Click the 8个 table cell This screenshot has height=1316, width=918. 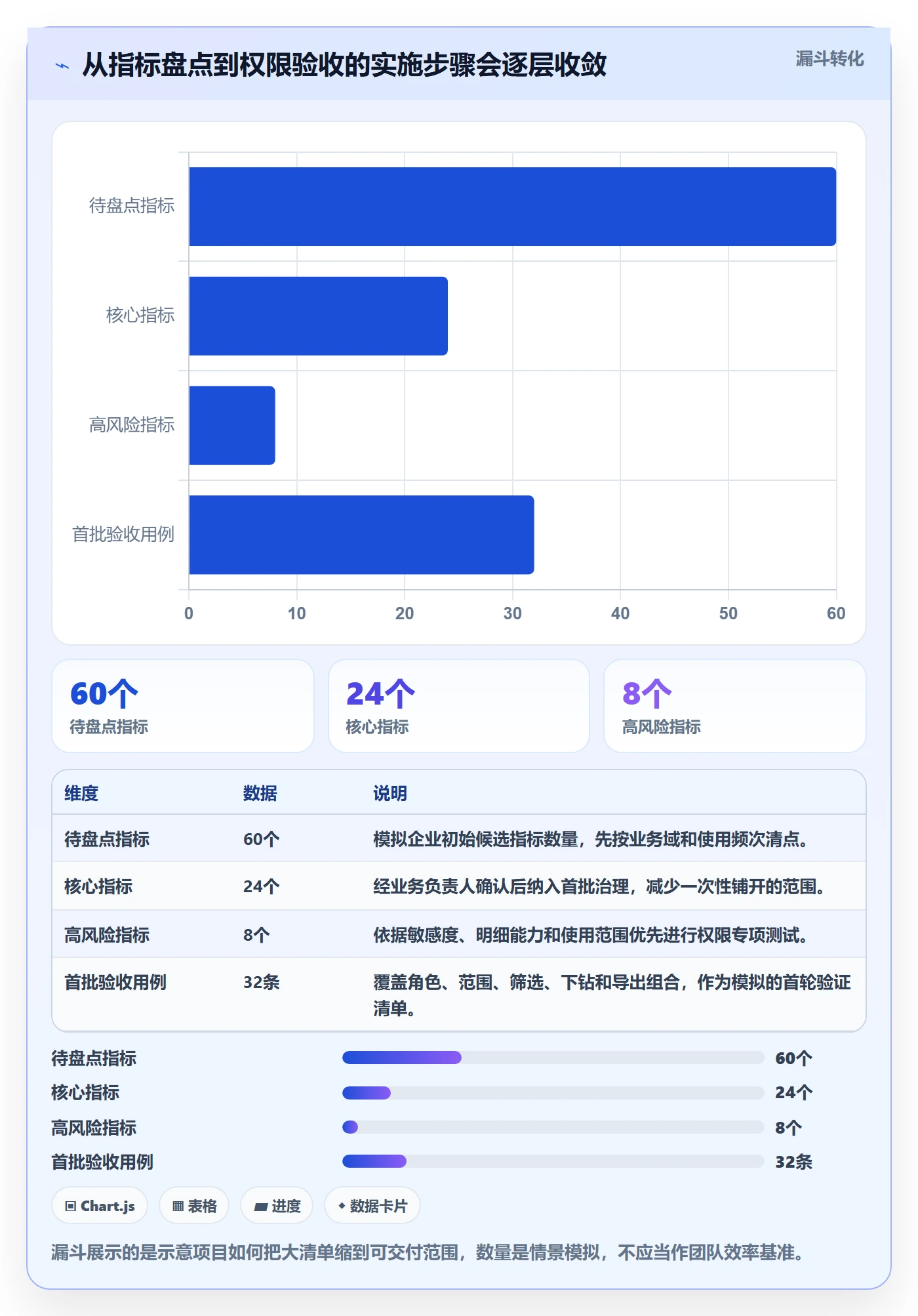256,935
